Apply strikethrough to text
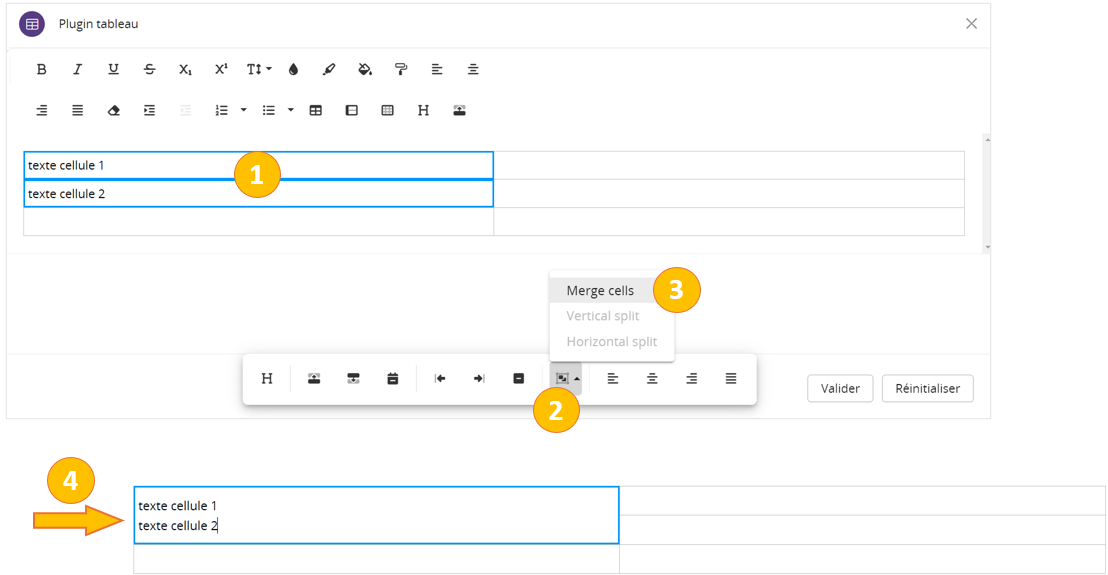 [x=149, y=69]
